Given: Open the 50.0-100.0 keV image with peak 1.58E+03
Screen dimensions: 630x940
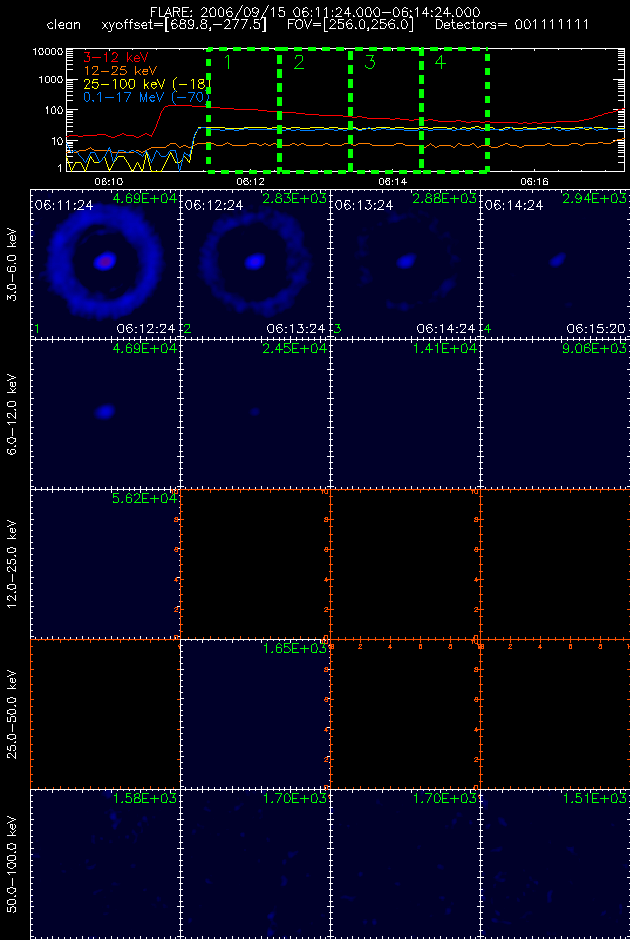Looking at the screenshot, I should [105, 863].
